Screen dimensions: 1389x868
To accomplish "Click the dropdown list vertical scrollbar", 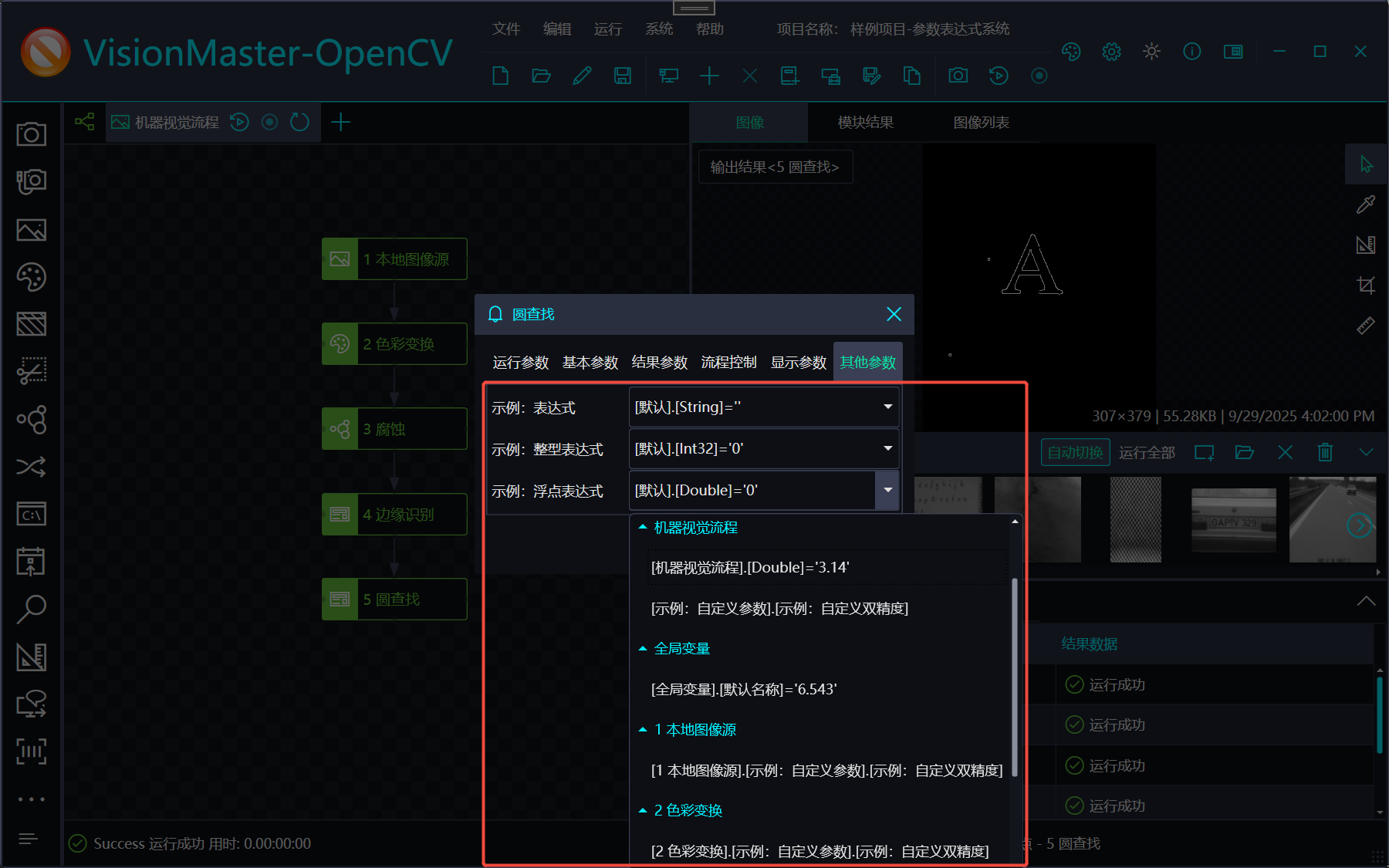I will [x=1015, y=677].
